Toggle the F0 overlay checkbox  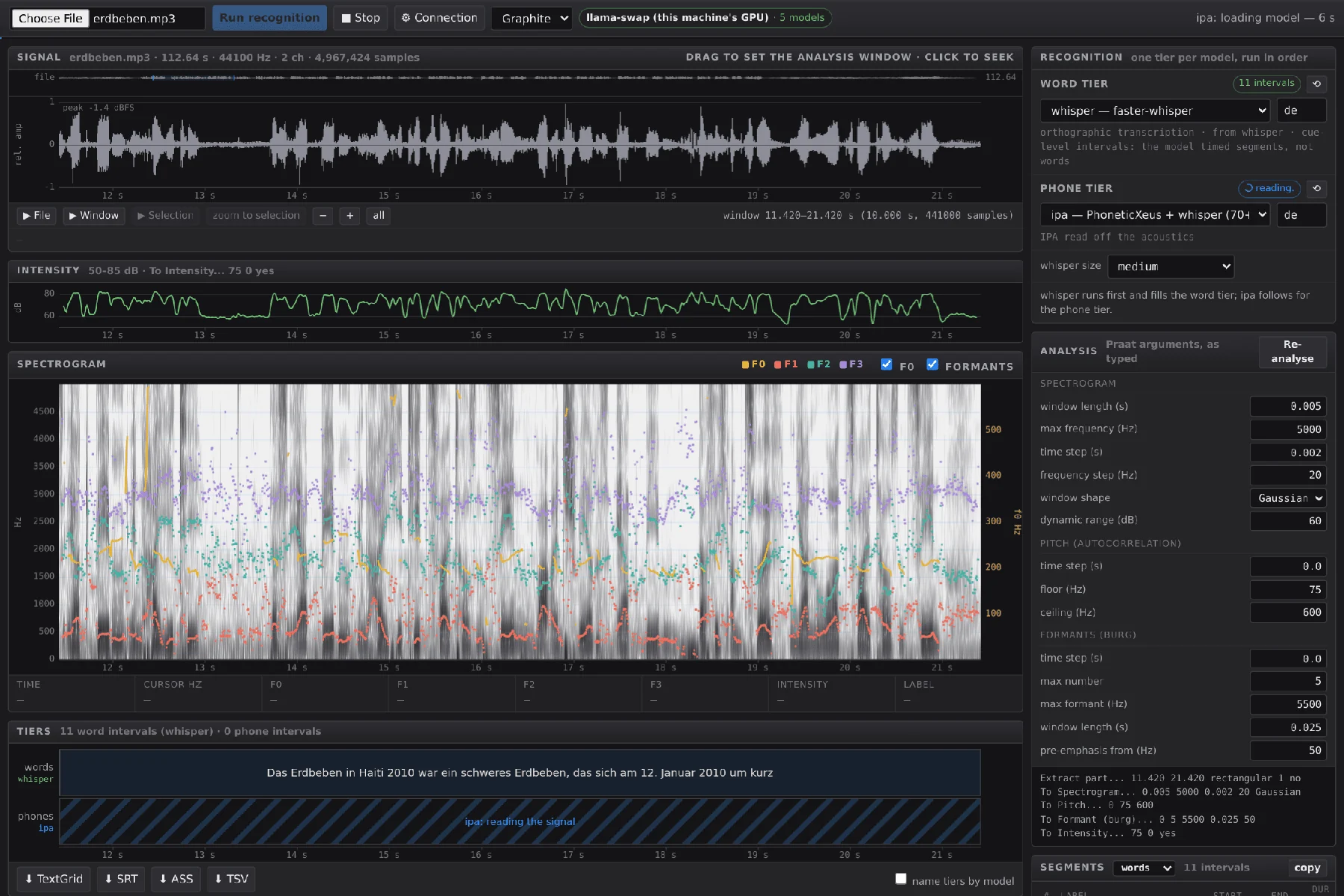pyautogui.click(x=886, y=364)
